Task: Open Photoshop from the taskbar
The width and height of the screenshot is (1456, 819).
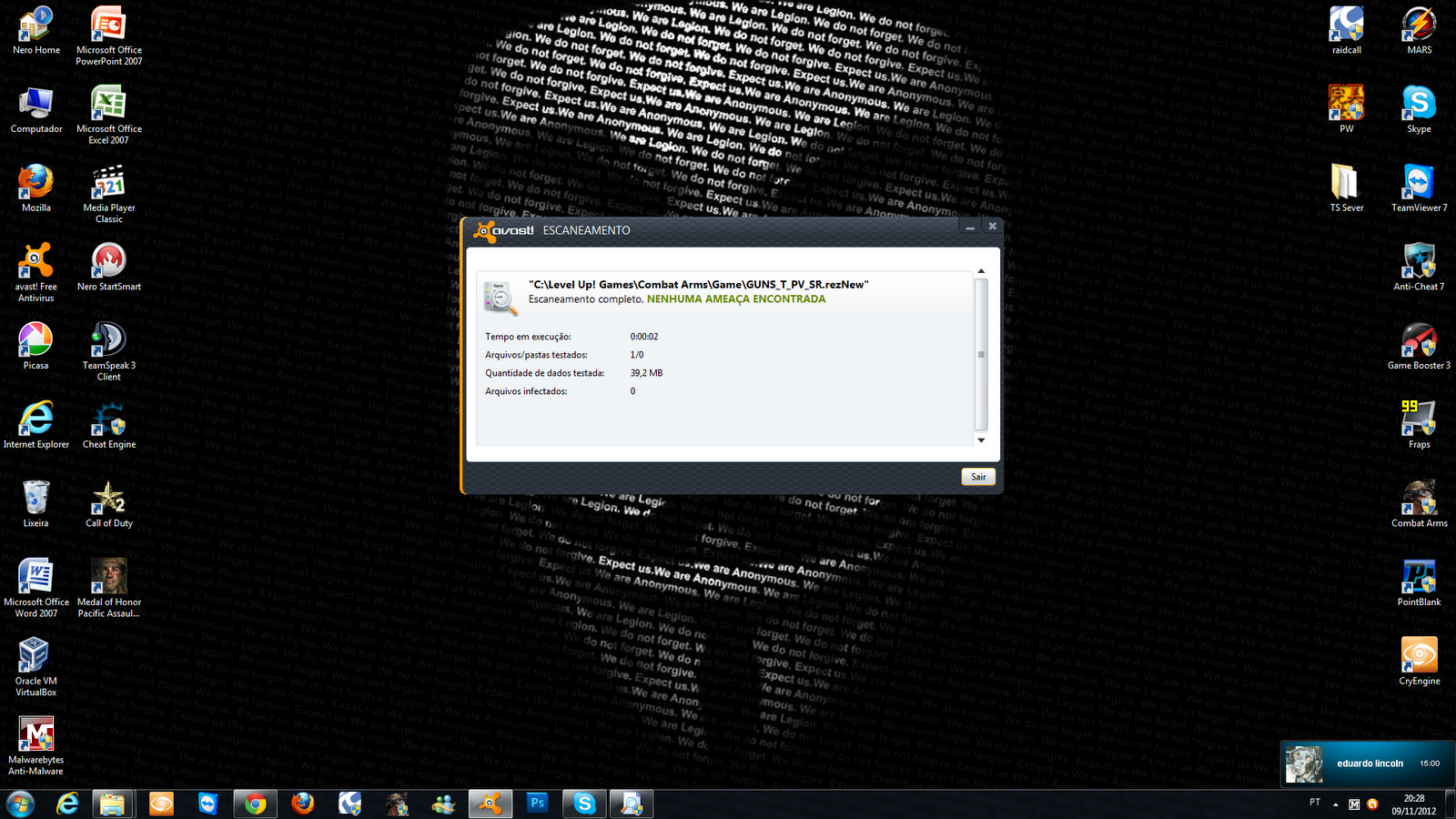Action: click(x=537, y=804)
